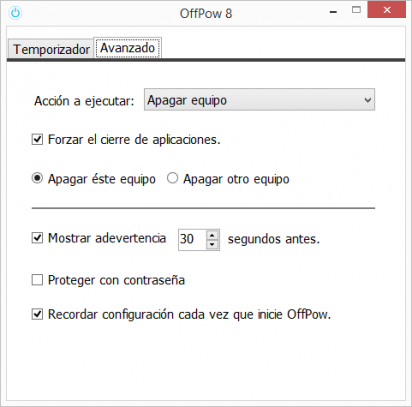This screenshot has height=407, width=412.
Task: Click the Acción a ejecutar label
Action: click(x=84, y=101)
